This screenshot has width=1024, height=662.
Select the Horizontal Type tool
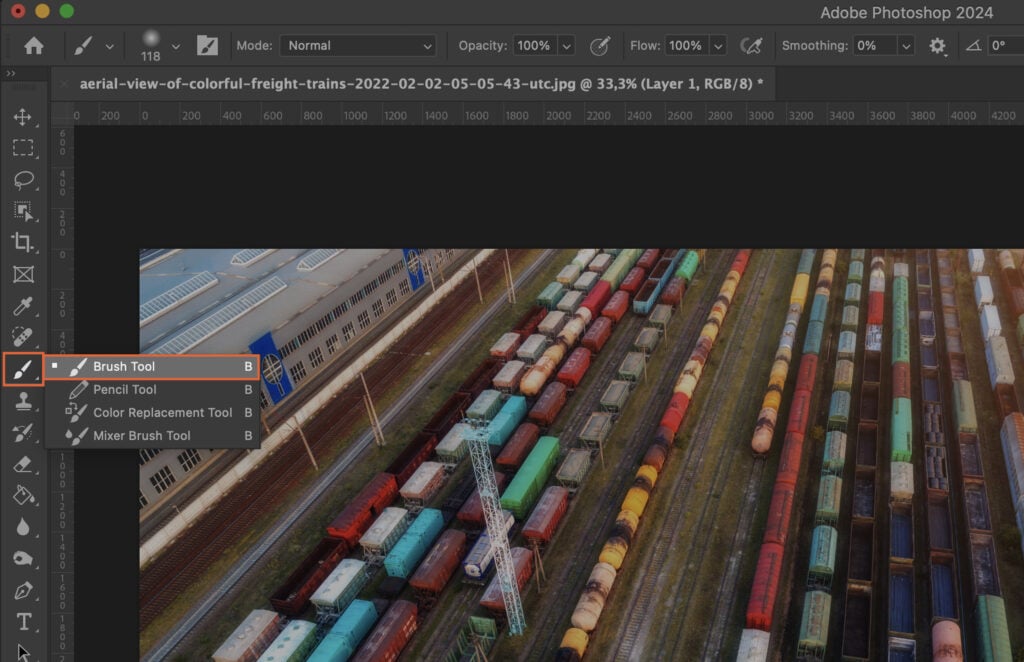[x=24, y=621]
